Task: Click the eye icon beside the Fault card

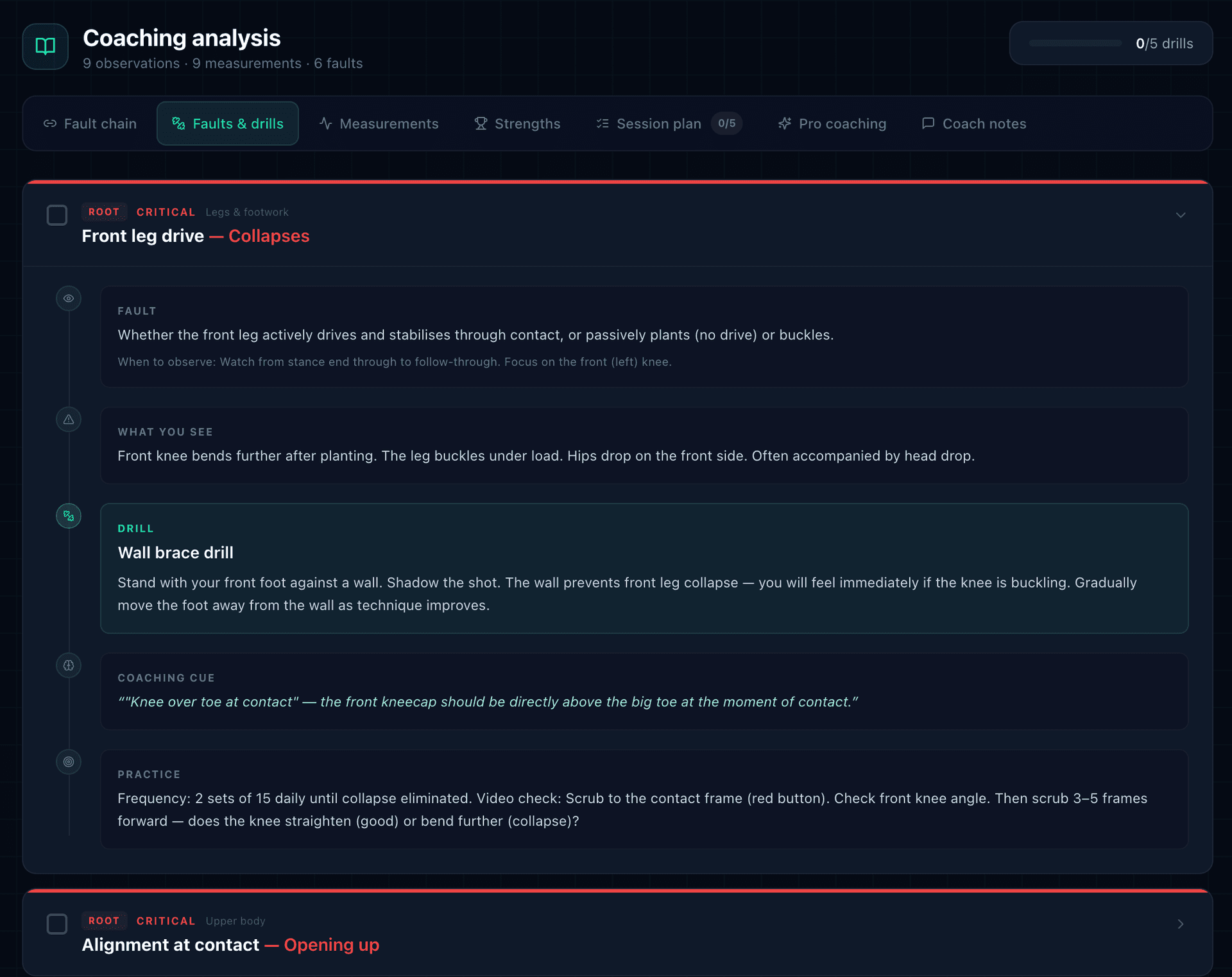Action: 69,298
